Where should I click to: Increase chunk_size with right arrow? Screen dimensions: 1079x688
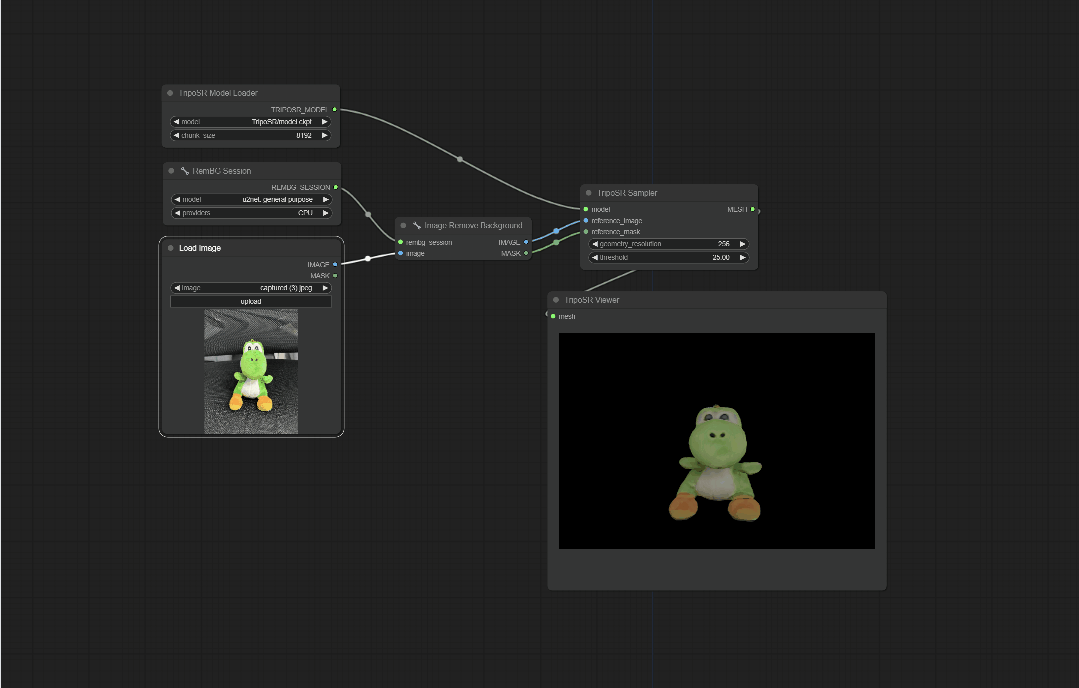[x=325, y=136]
